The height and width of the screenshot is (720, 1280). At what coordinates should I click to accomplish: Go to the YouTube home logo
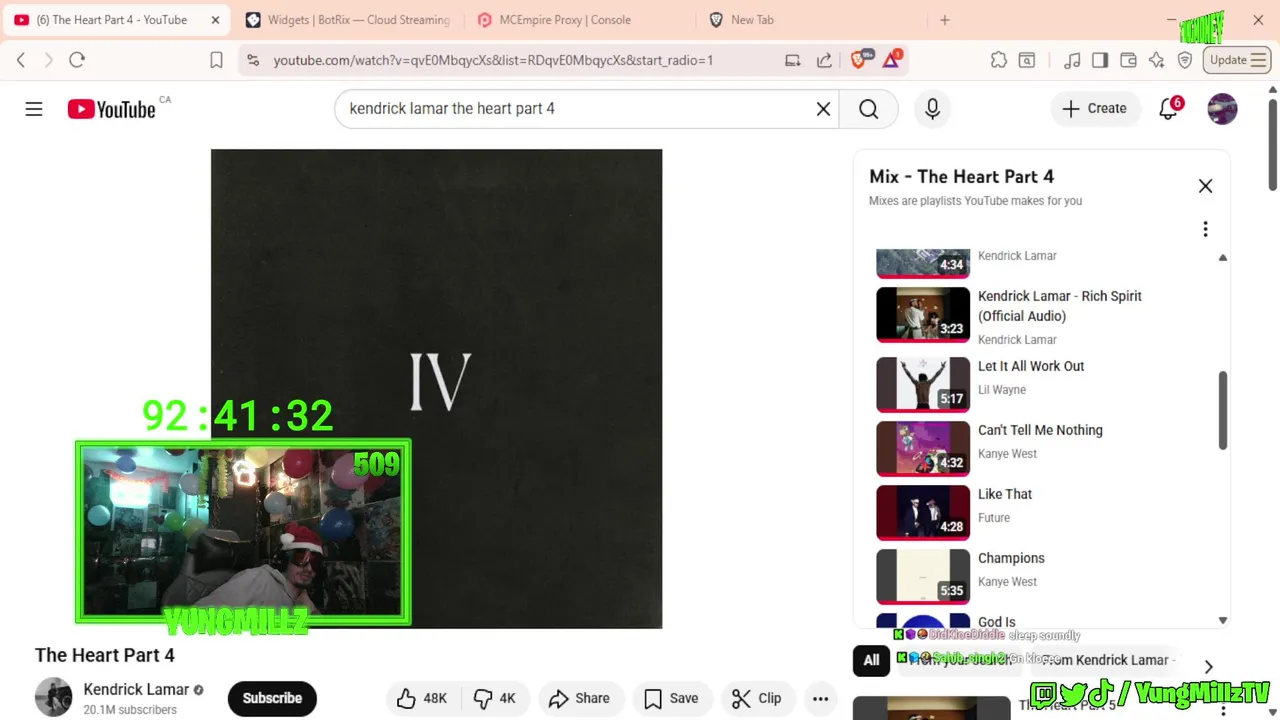111,109
